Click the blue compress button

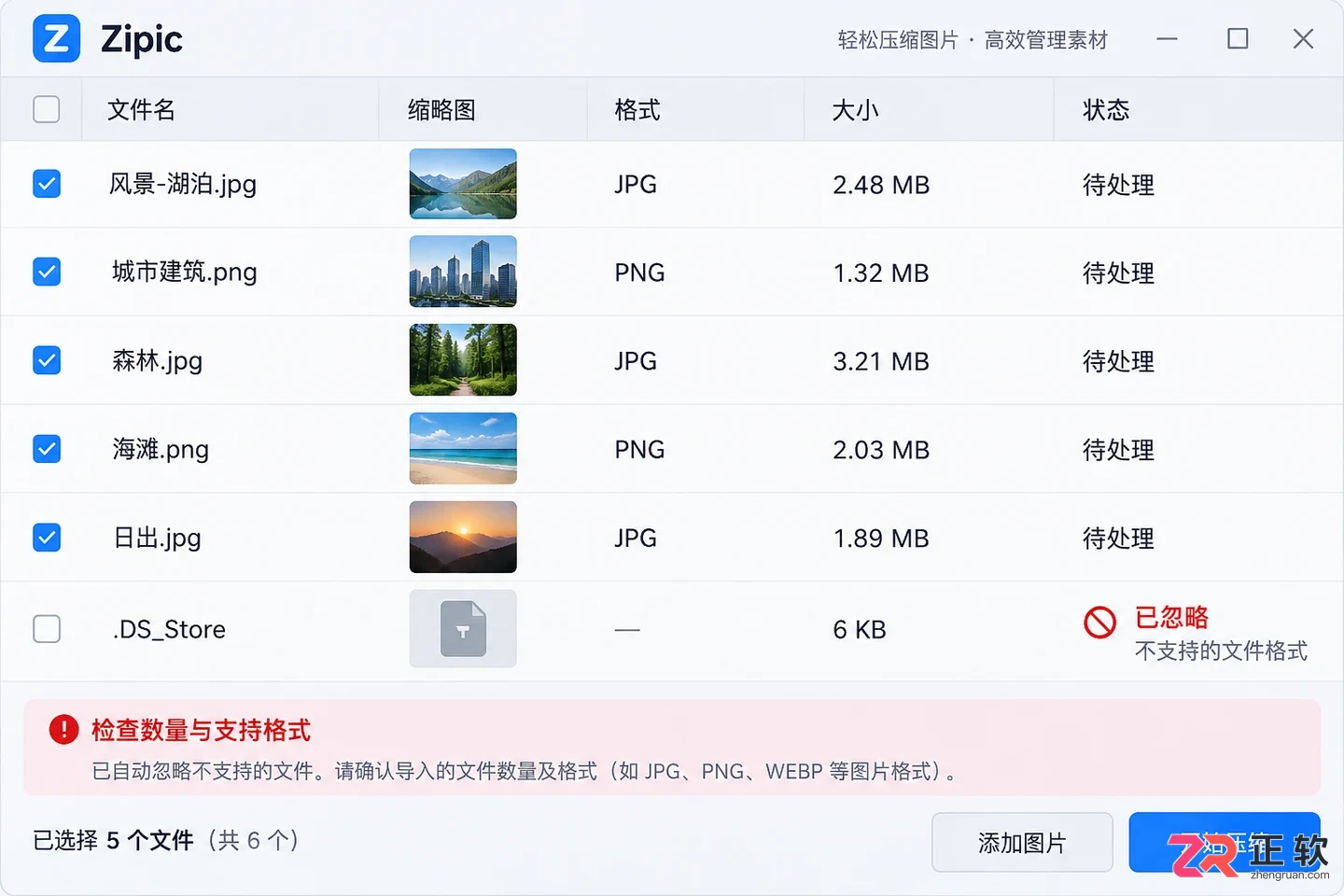[x=1225, y=843]
